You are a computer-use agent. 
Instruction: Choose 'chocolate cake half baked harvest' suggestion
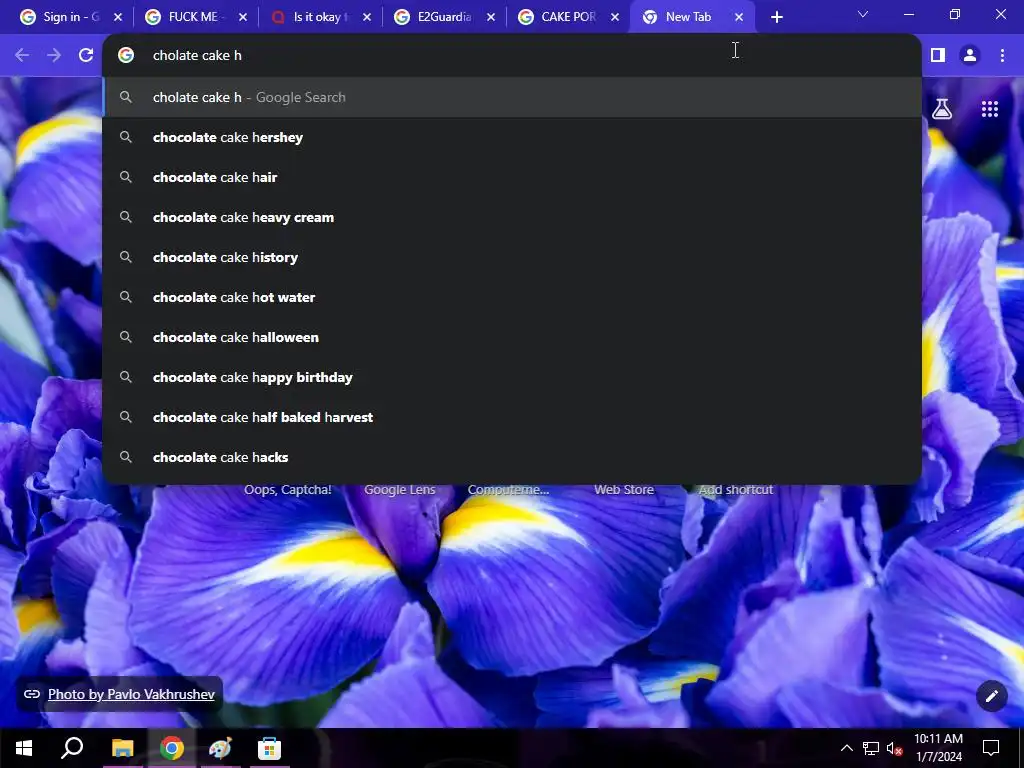512,417
